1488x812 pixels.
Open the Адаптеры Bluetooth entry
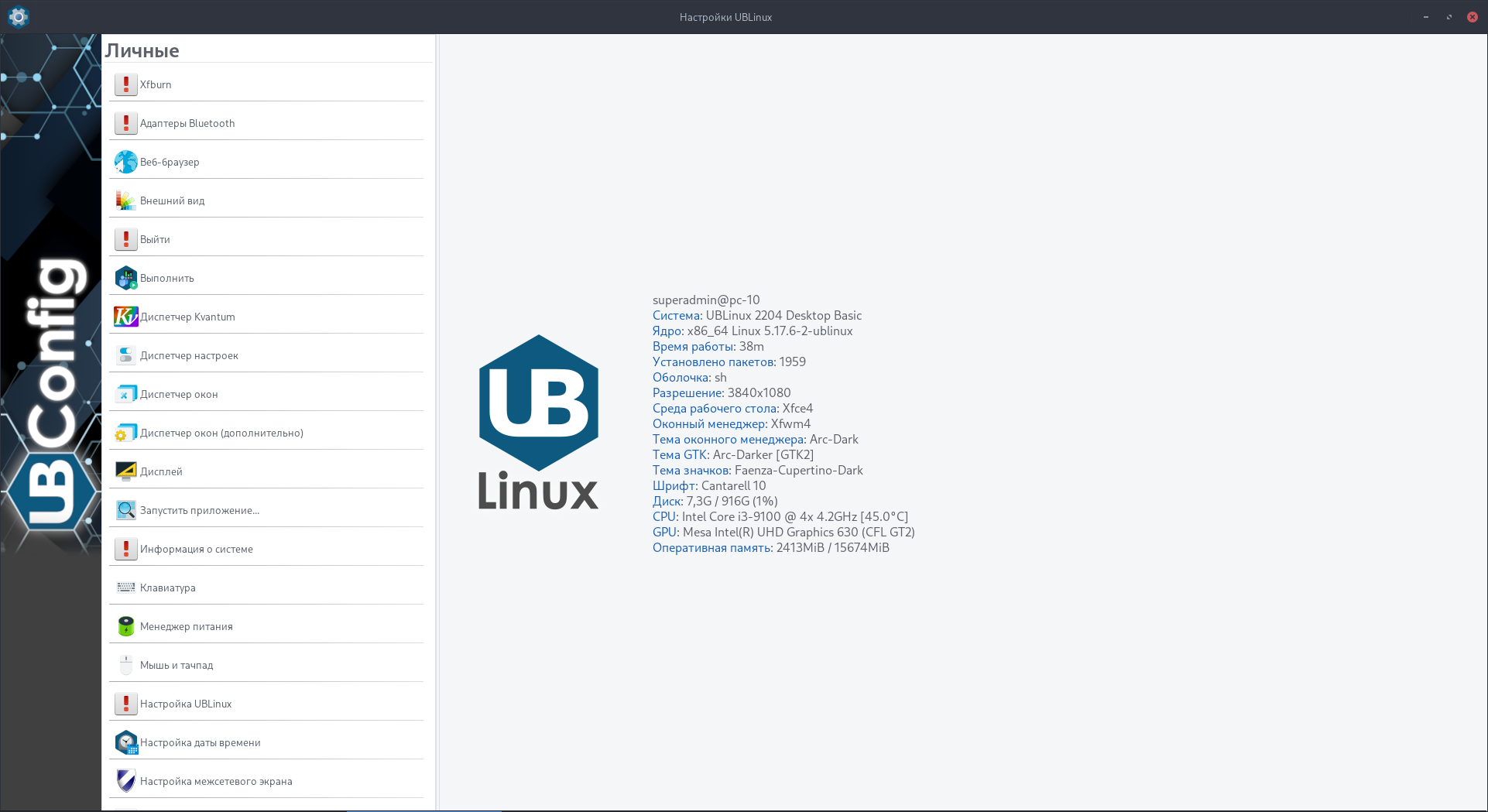click(x=187, y=123)
